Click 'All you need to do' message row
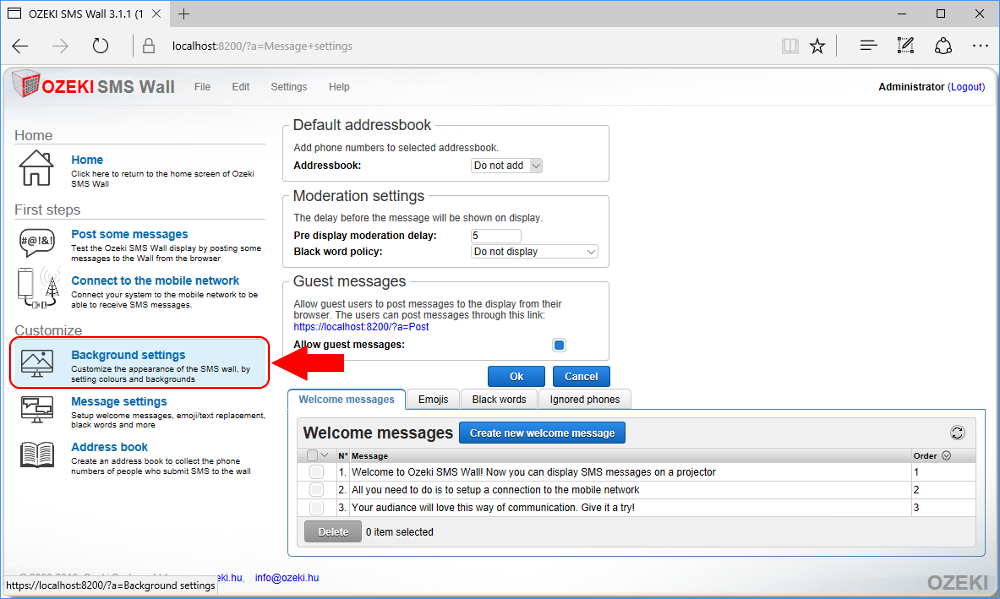 496,490
